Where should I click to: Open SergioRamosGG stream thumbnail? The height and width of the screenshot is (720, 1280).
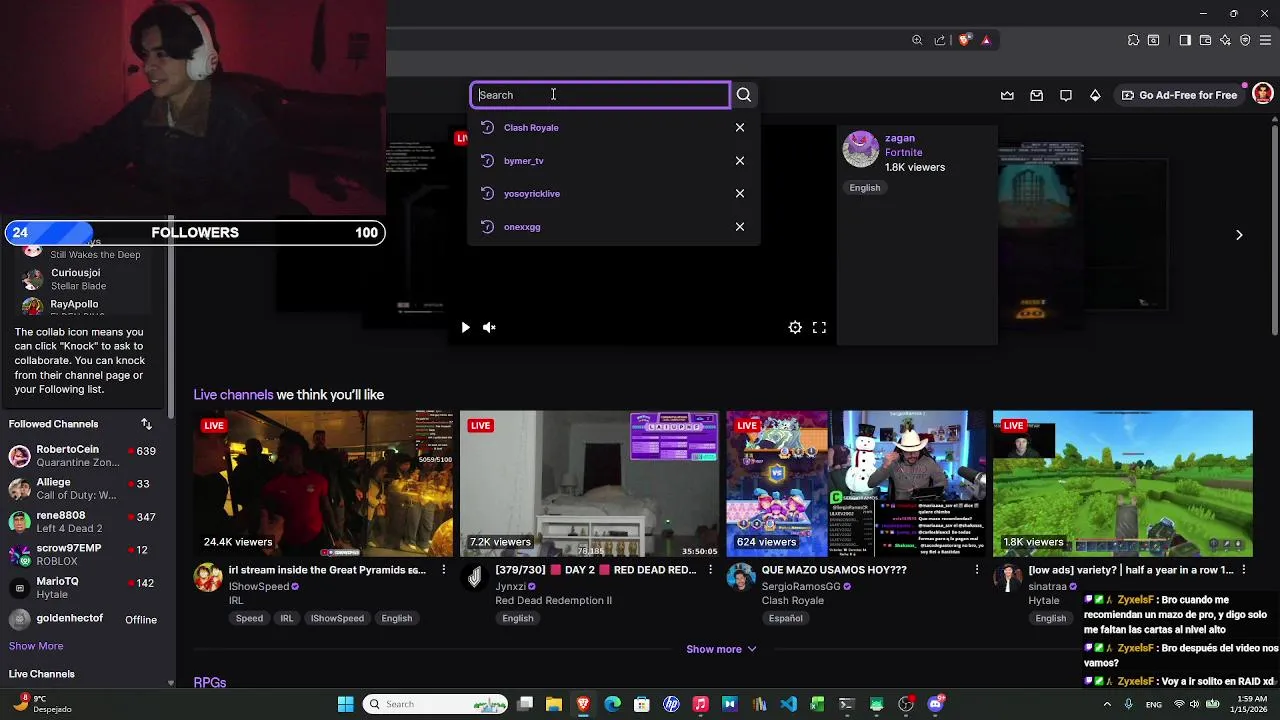click(856, 483)
